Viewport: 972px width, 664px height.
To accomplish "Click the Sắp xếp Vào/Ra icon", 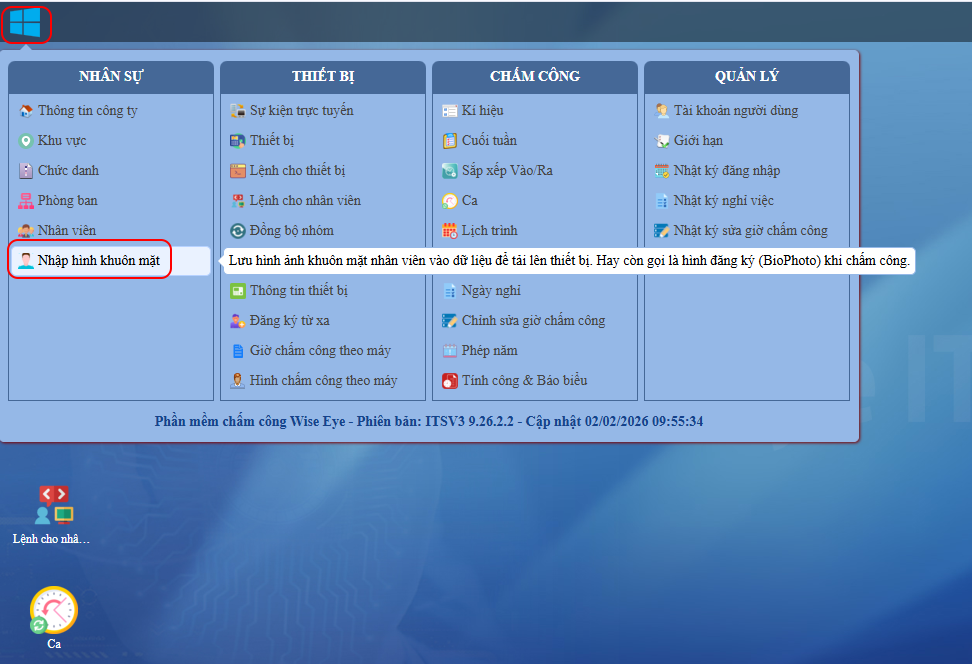I will pyautogui.click(x=450, y=171).
